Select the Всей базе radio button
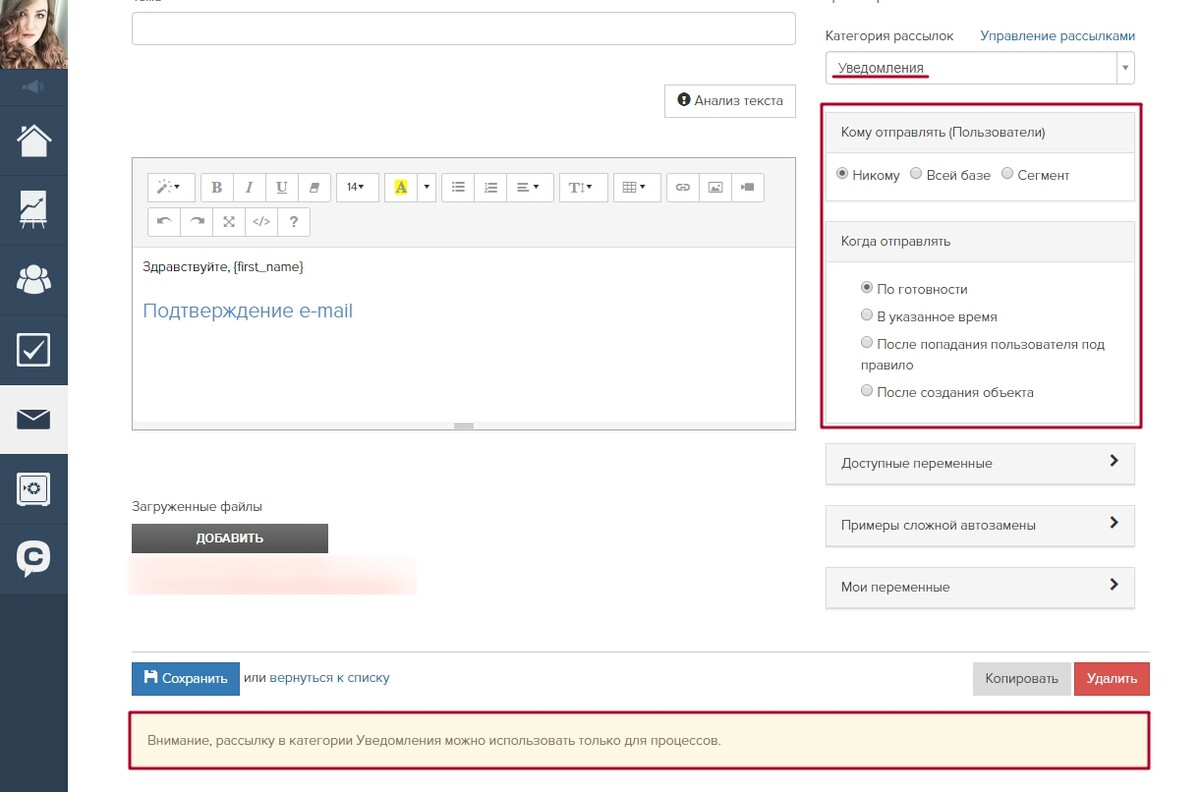Screen dimensions: 1200x792 click(x=916, y=174)
